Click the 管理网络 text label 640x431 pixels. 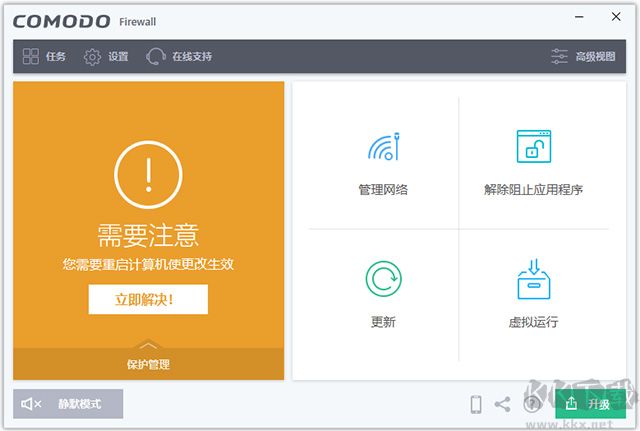(x=383, y=189)
